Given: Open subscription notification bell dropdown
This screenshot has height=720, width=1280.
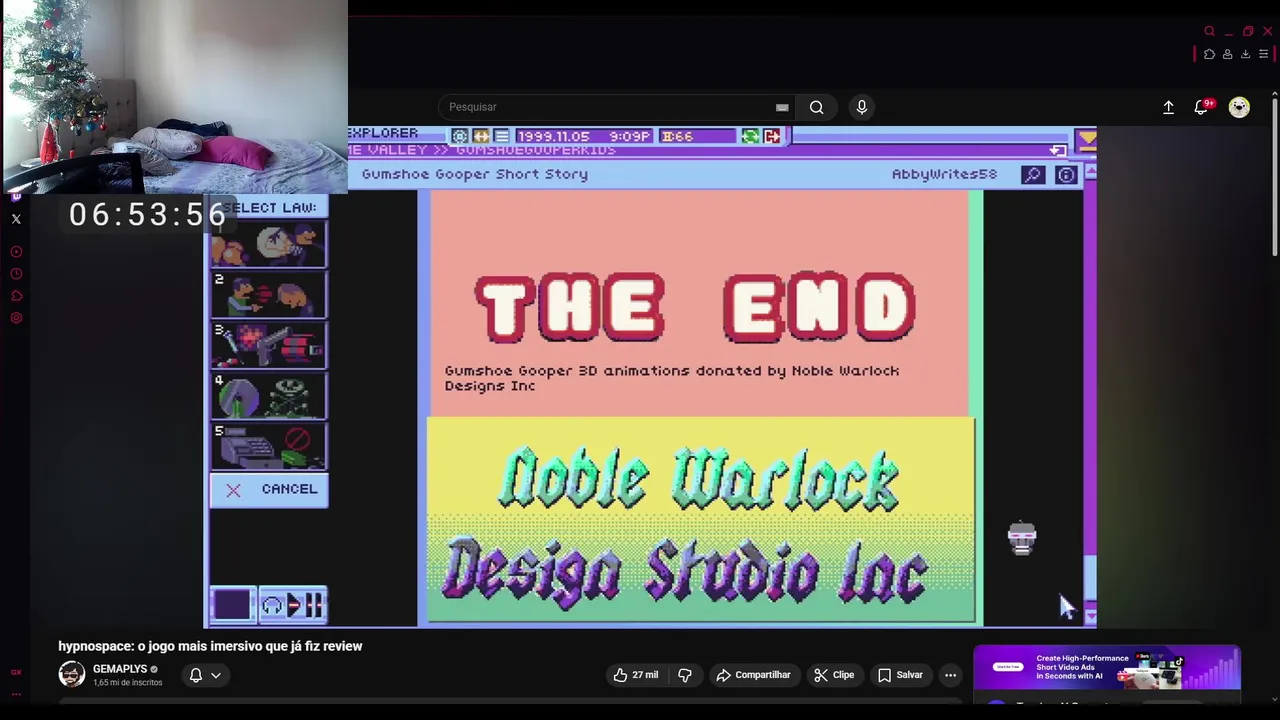Looking at the screenshot, I should tap(205, 675).
